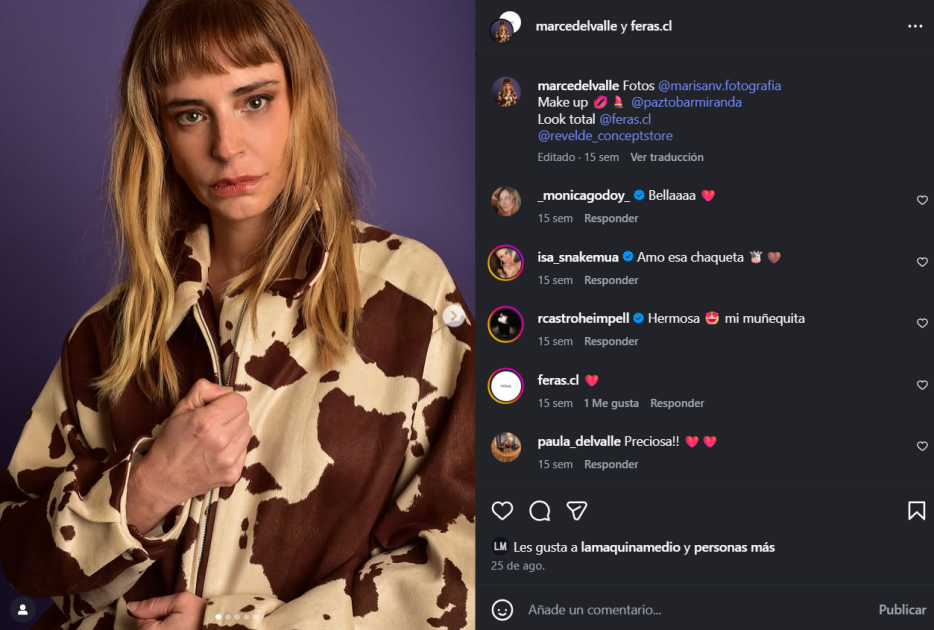The image size is (934, 630).
Task: View '1 Me gusta' on feras.cl comment
Action: pos(610,403)
